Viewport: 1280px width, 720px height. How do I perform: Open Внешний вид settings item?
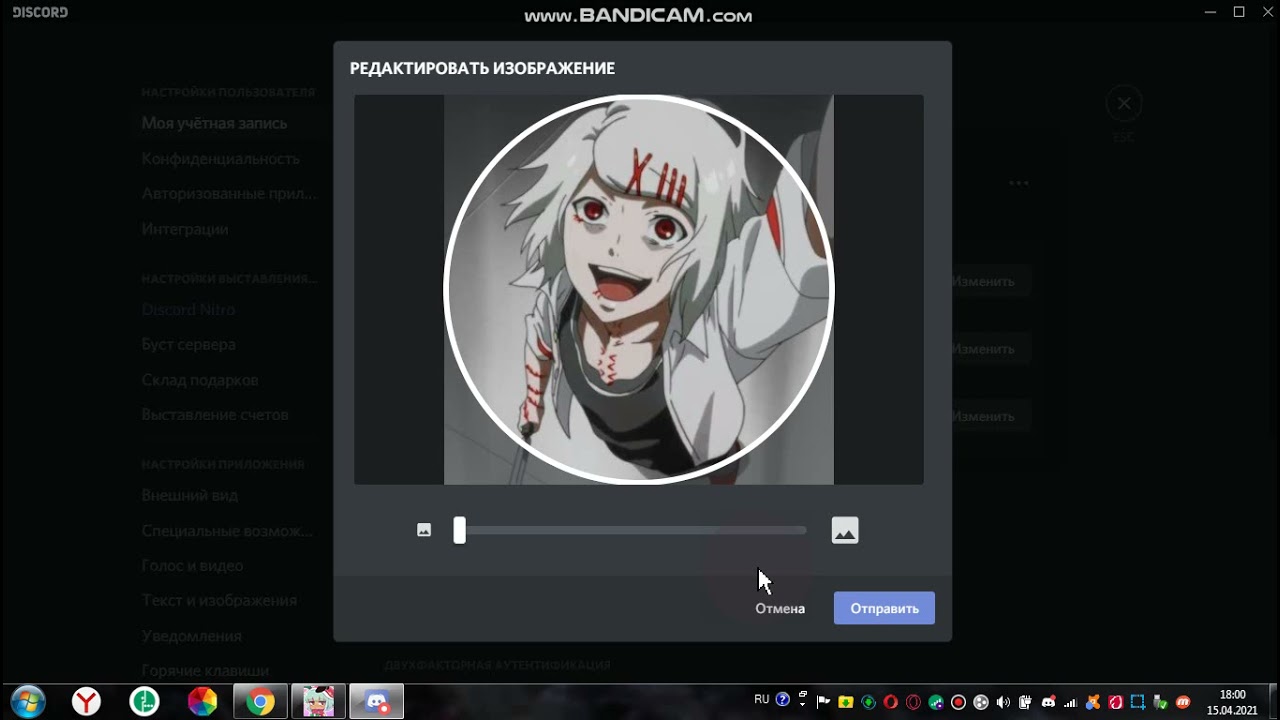pos(190,495)
